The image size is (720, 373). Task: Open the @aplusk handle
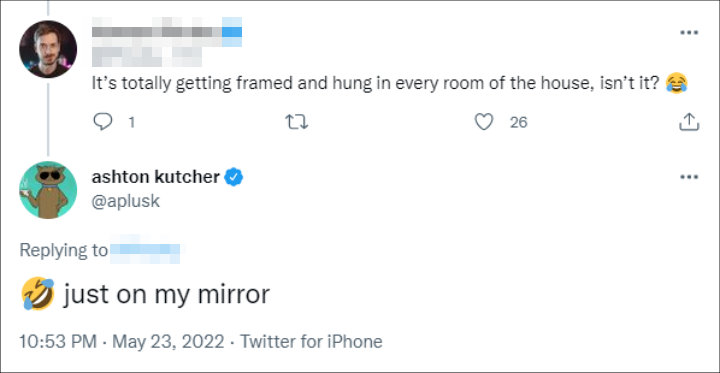tap(126, 202)
